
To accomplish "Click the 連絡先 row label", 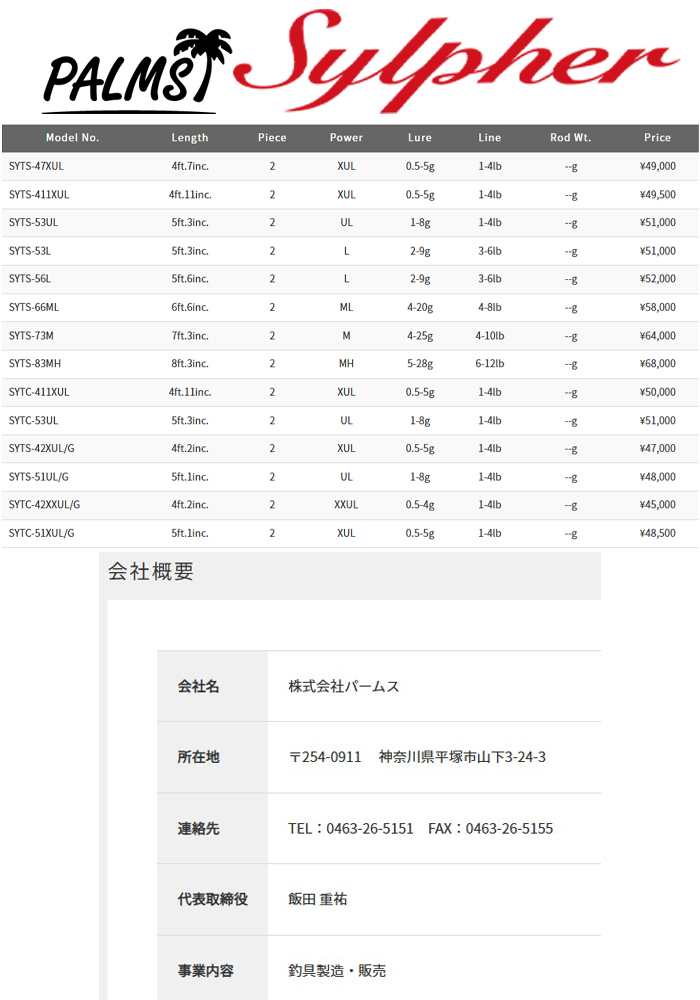I will click(198, 829).
